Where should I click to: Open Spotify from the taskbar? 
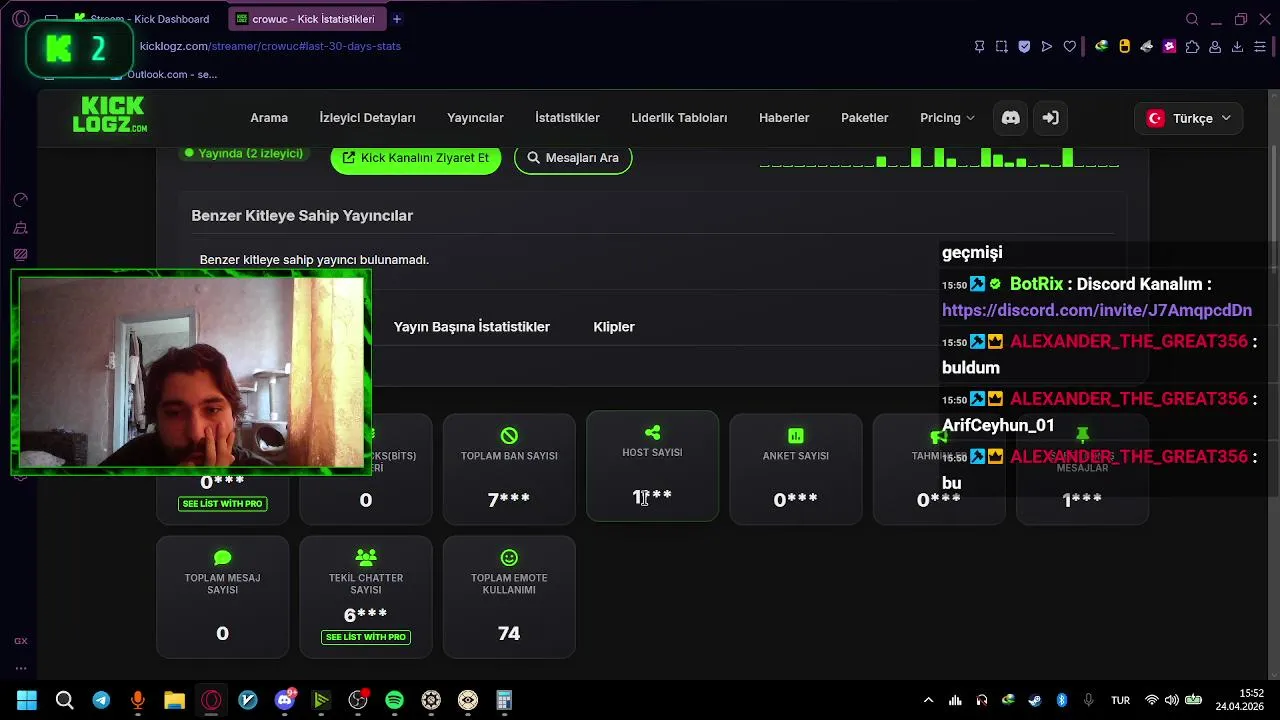(x=394, y=700)
